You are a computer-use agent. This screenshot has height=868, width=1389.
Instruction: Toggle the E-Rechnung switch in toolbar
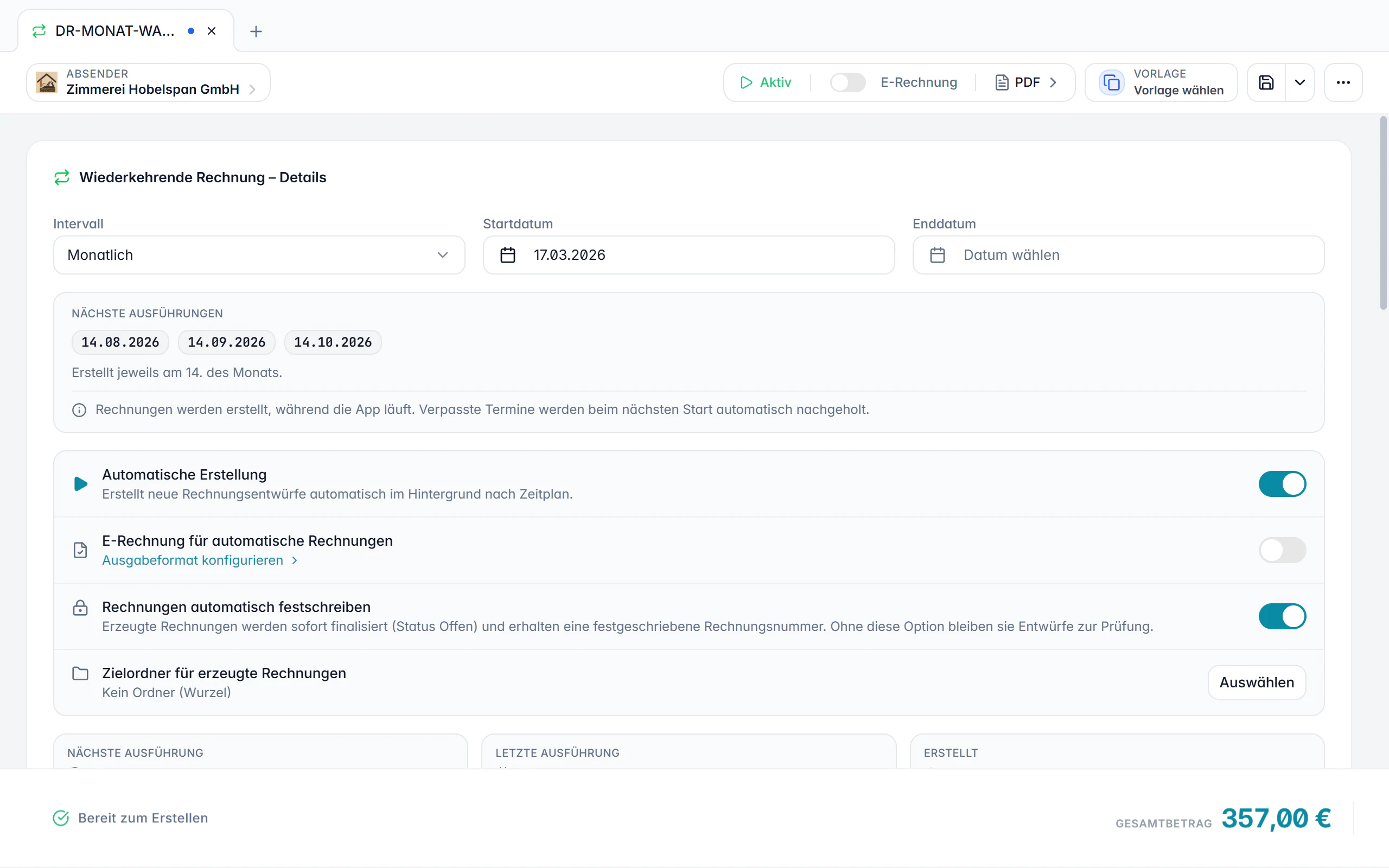[848, 82]
